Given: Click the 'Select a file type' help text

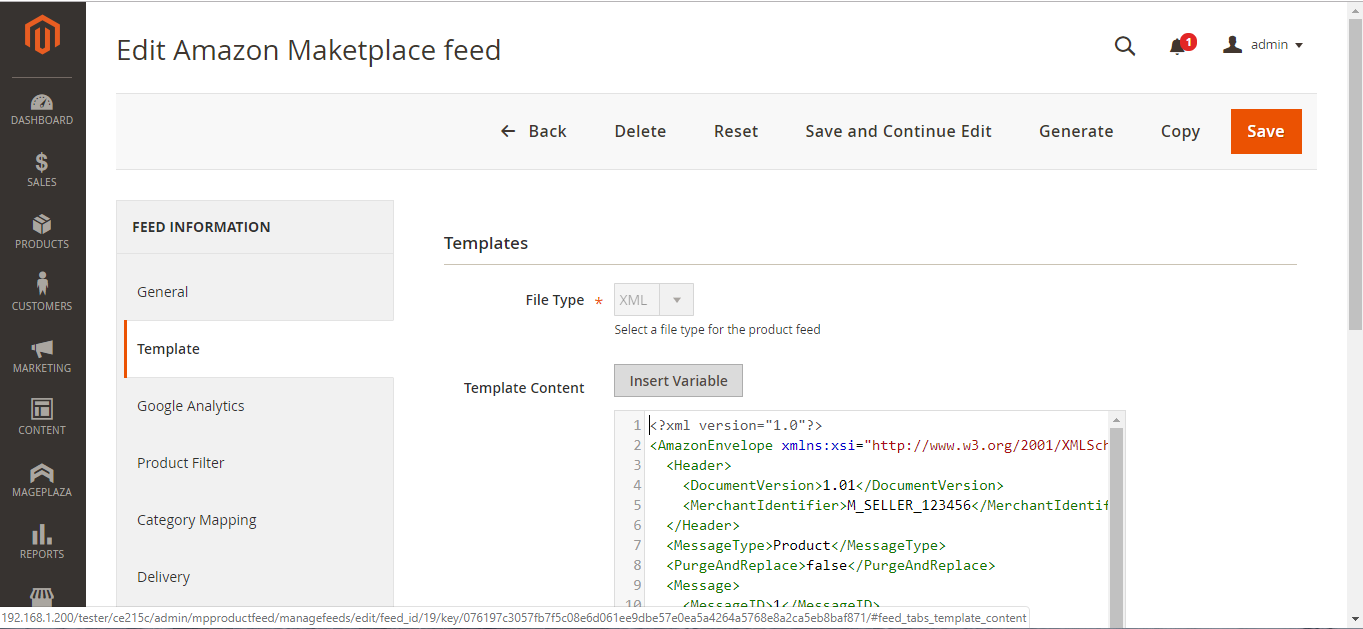Looking at the screenshot, I should pyautogui.click(x=717, y=330).
